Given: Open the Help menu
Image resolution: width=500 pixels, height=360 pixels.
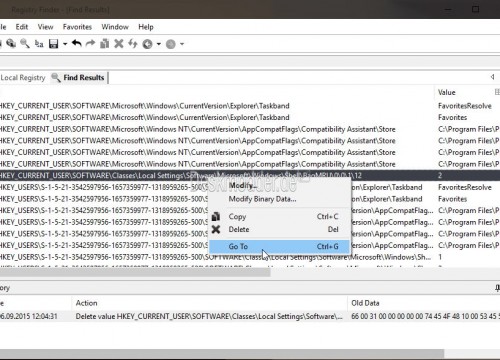Looking at the screenshot, I should [x=146, y=27].
